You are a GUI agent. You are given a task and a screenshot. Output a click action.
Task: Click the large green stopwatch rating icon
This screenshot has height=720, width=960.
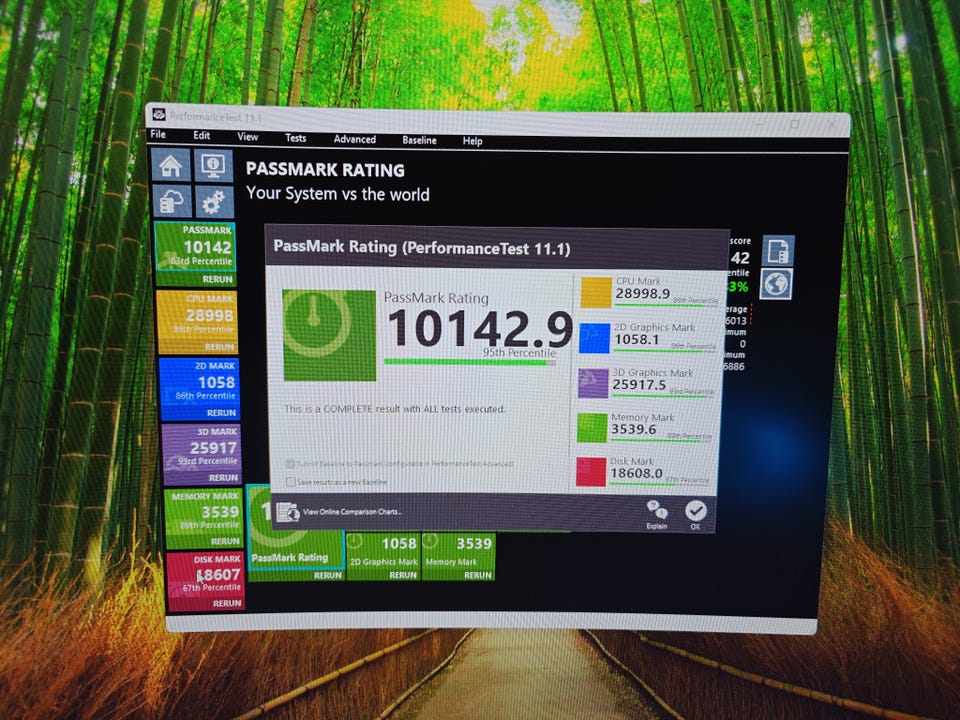click(329, 336)
